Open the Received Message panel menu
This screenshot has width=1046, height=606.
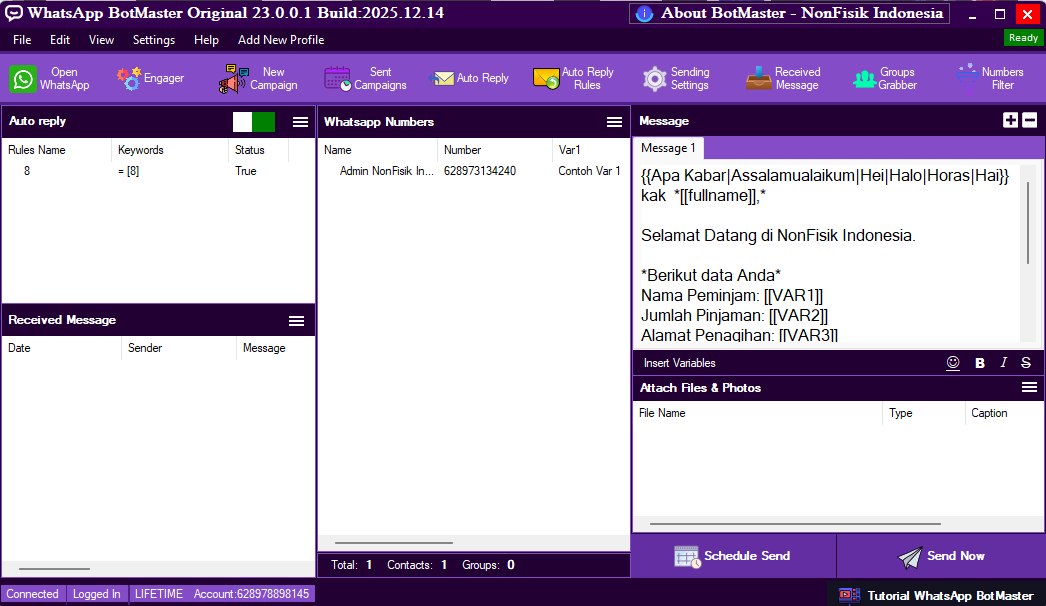[297, 321]
